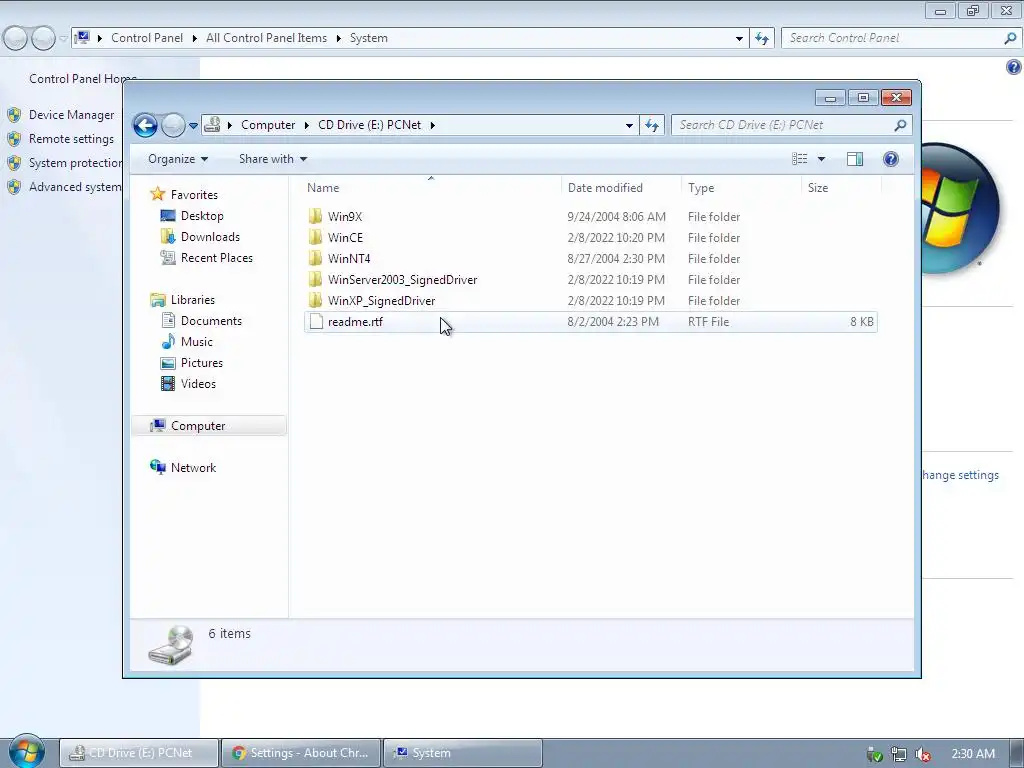1024x768 pixels.
Task: Sort by the Type column header
Action: (741, 187)
